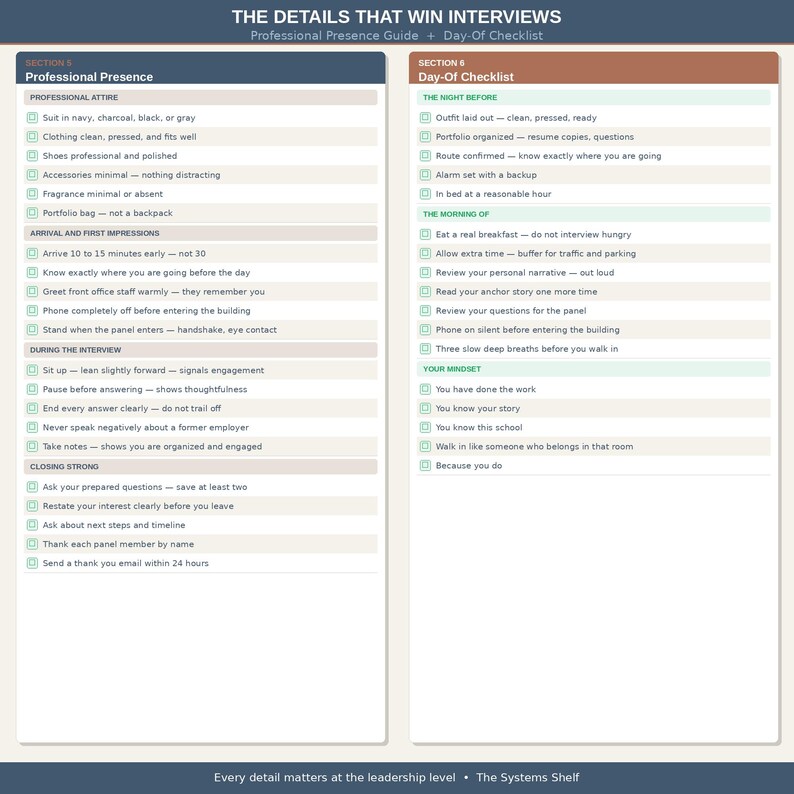This screenshot has height=794, width=794.
Task: Check the 'Suit in navy, charcoal, black, or gray' box
Action: (x=32, y=117)
